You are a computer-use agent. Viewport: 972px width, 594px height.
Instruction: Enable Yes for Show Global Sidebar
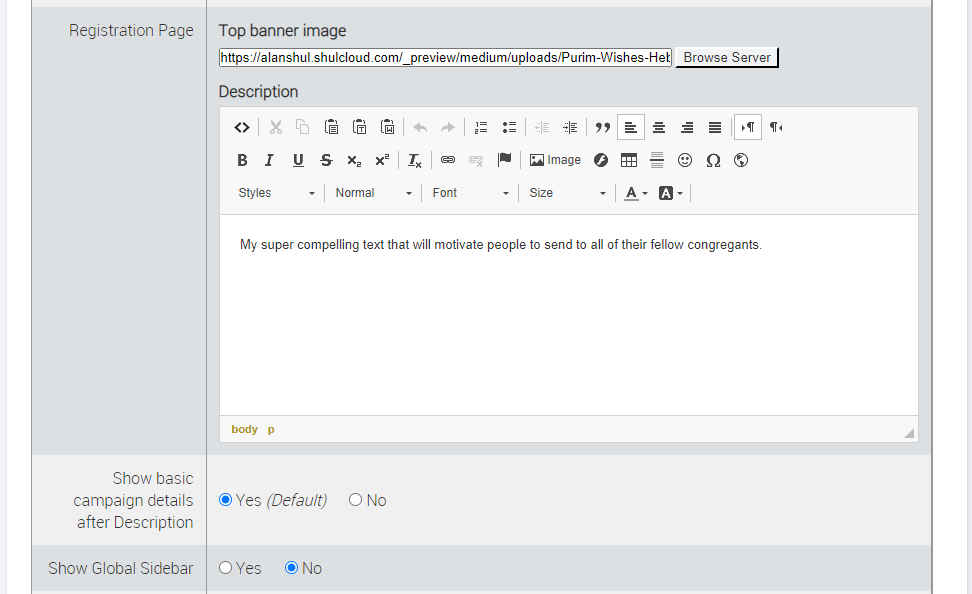coord(226,568)
